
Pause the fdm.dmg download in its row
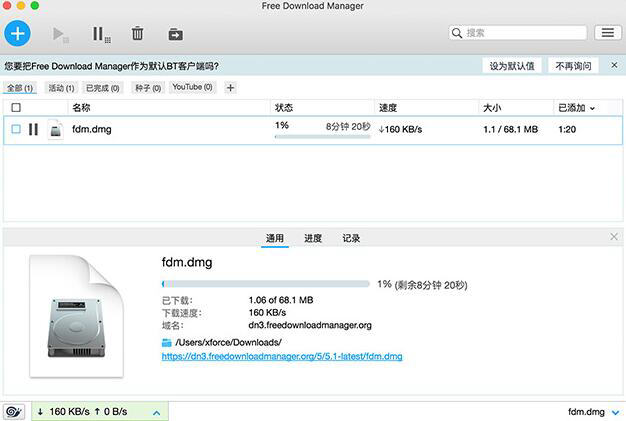point(34,129)
